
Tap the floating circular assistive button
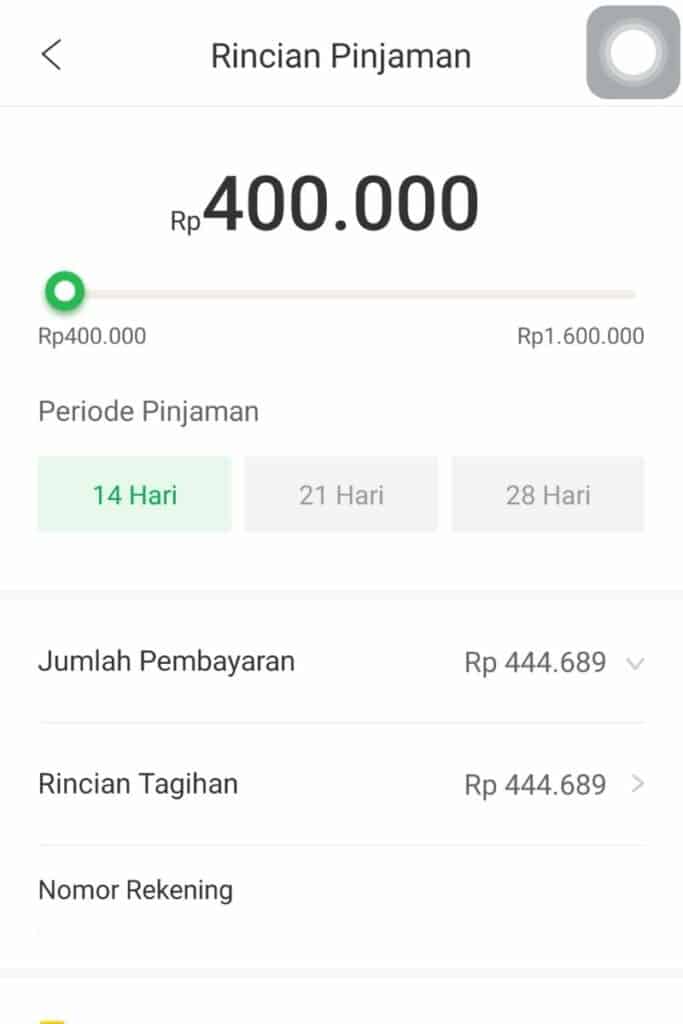pyautogui.click(x=633, y=54)
